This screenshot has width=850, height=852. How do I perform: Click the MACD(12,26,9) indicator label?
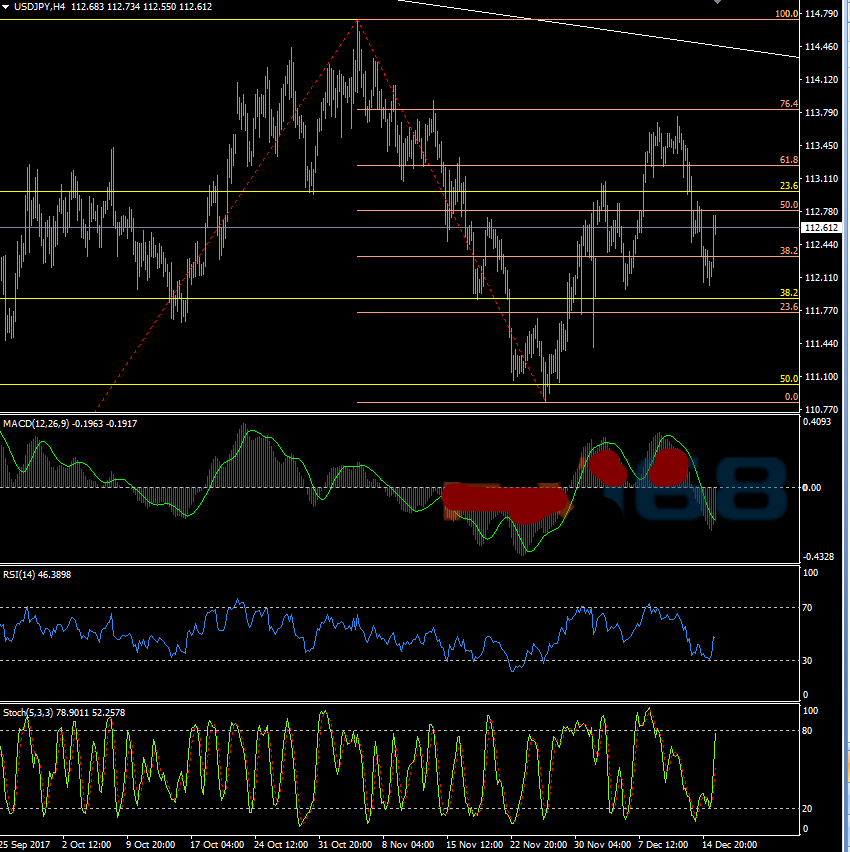[x=35, y=424]
